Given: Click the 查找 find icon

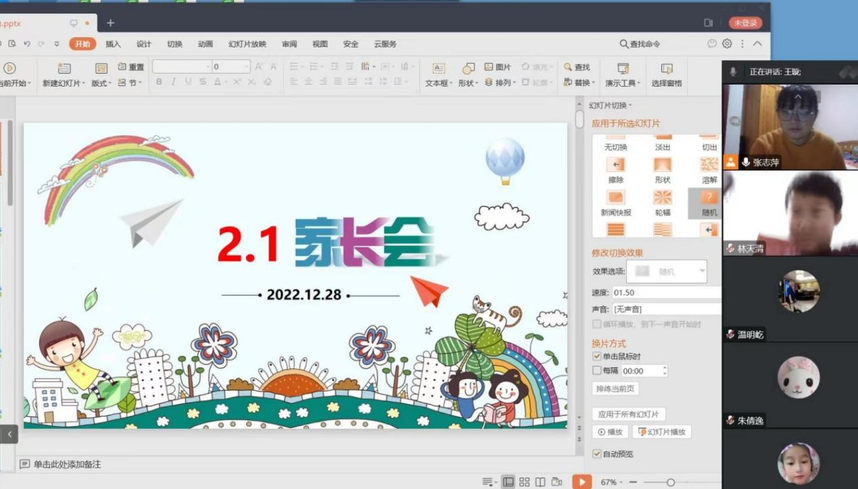Looking at the screenshot, I should (x=576, y=67).
